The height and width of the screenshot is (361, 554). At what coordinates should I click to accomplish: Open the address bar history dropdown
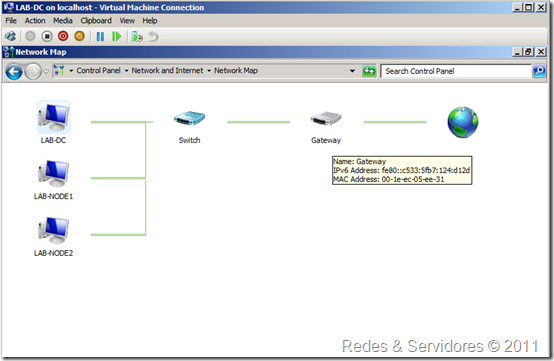352,71
